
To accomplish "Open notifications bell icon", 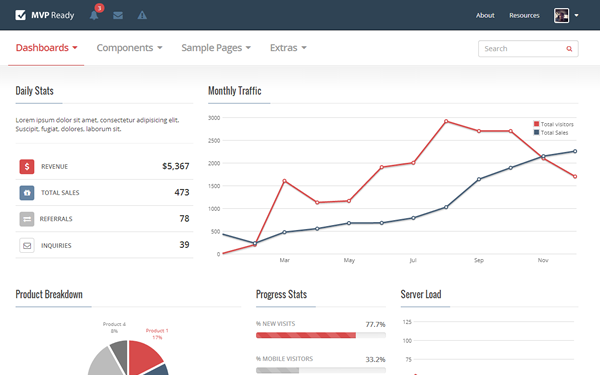I will pos(94,15).
